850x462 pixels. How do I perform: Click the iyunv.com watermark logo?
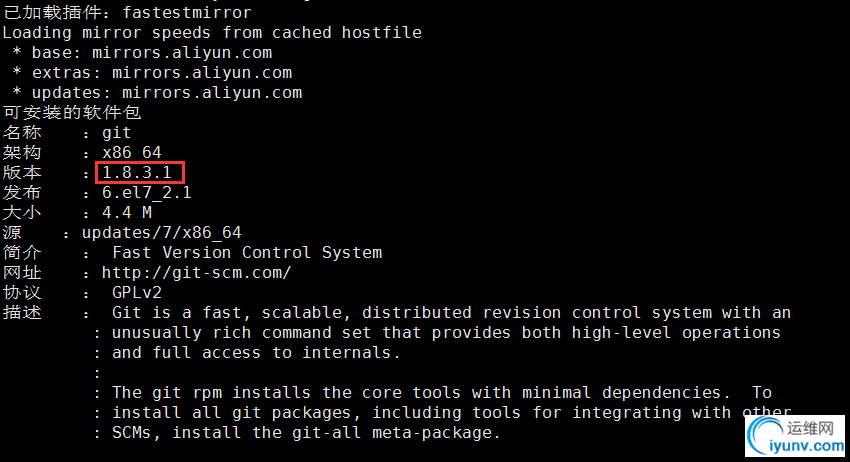pyautogui.click(x=795, y=436)
